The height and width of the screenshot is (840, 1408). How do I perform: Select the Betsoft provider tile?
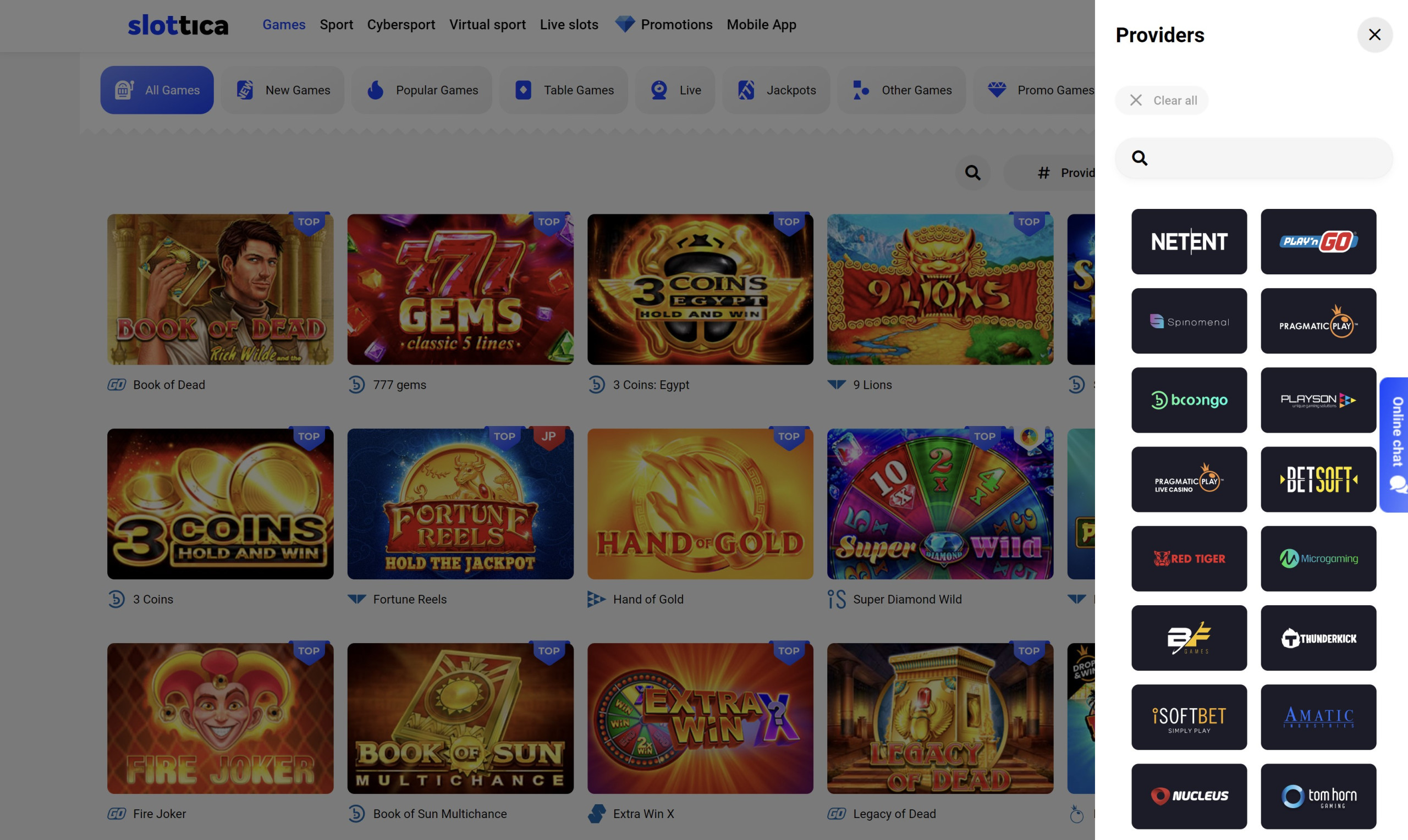[1318, 479]
